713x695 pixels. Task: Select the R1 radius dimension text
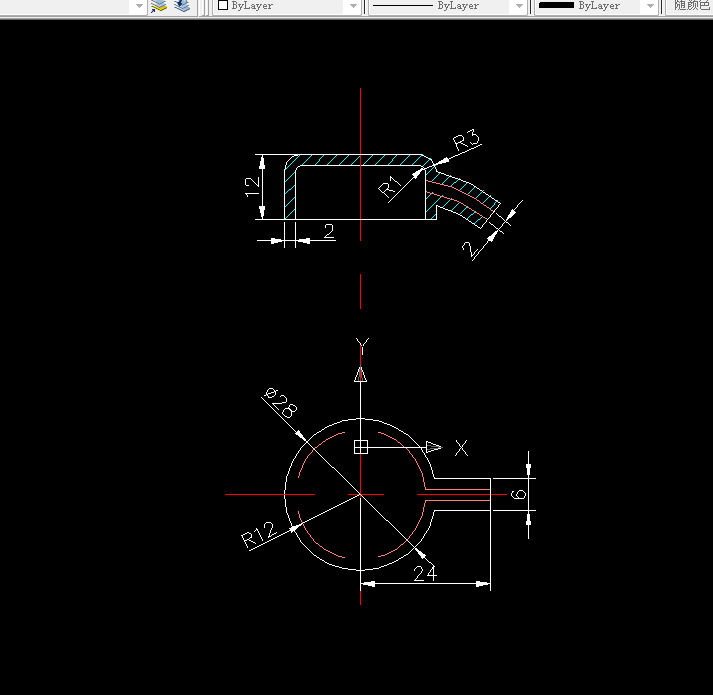[x=390, y=186]
